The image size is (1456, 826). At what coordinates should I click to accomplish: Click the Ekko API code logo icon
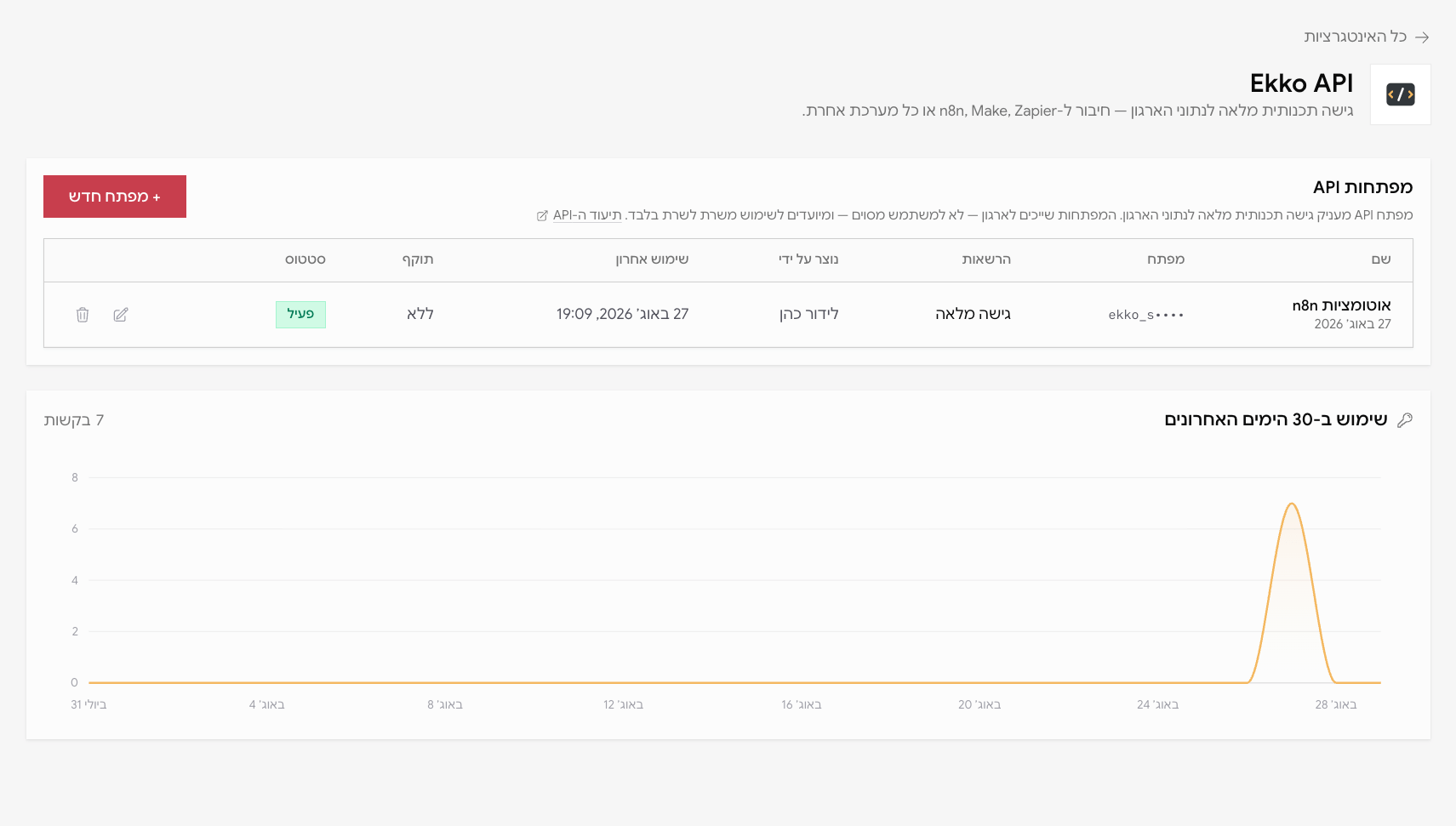[1400, 94]
